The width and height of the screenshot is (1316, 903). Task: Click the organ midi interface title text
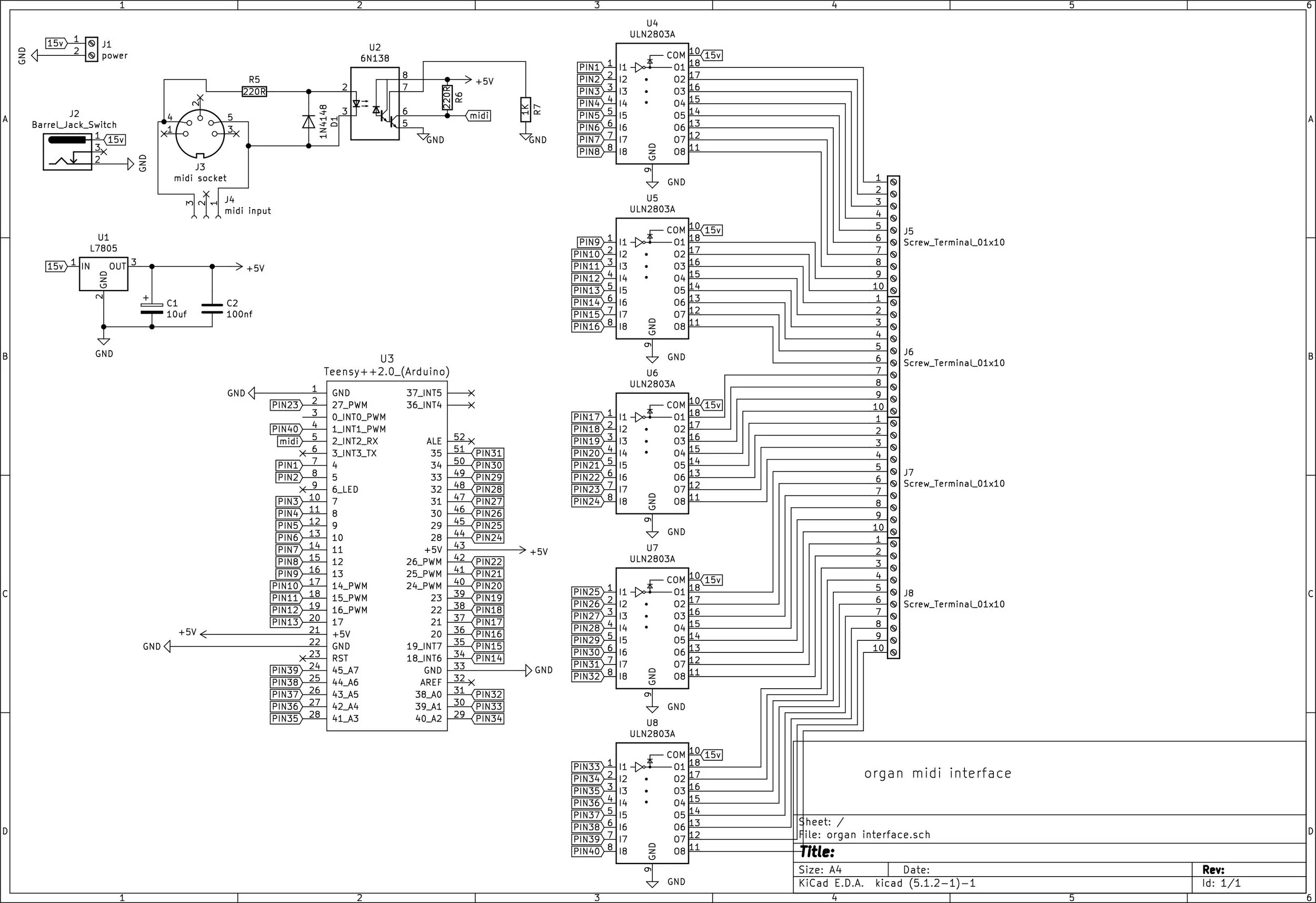coord(937,773)
